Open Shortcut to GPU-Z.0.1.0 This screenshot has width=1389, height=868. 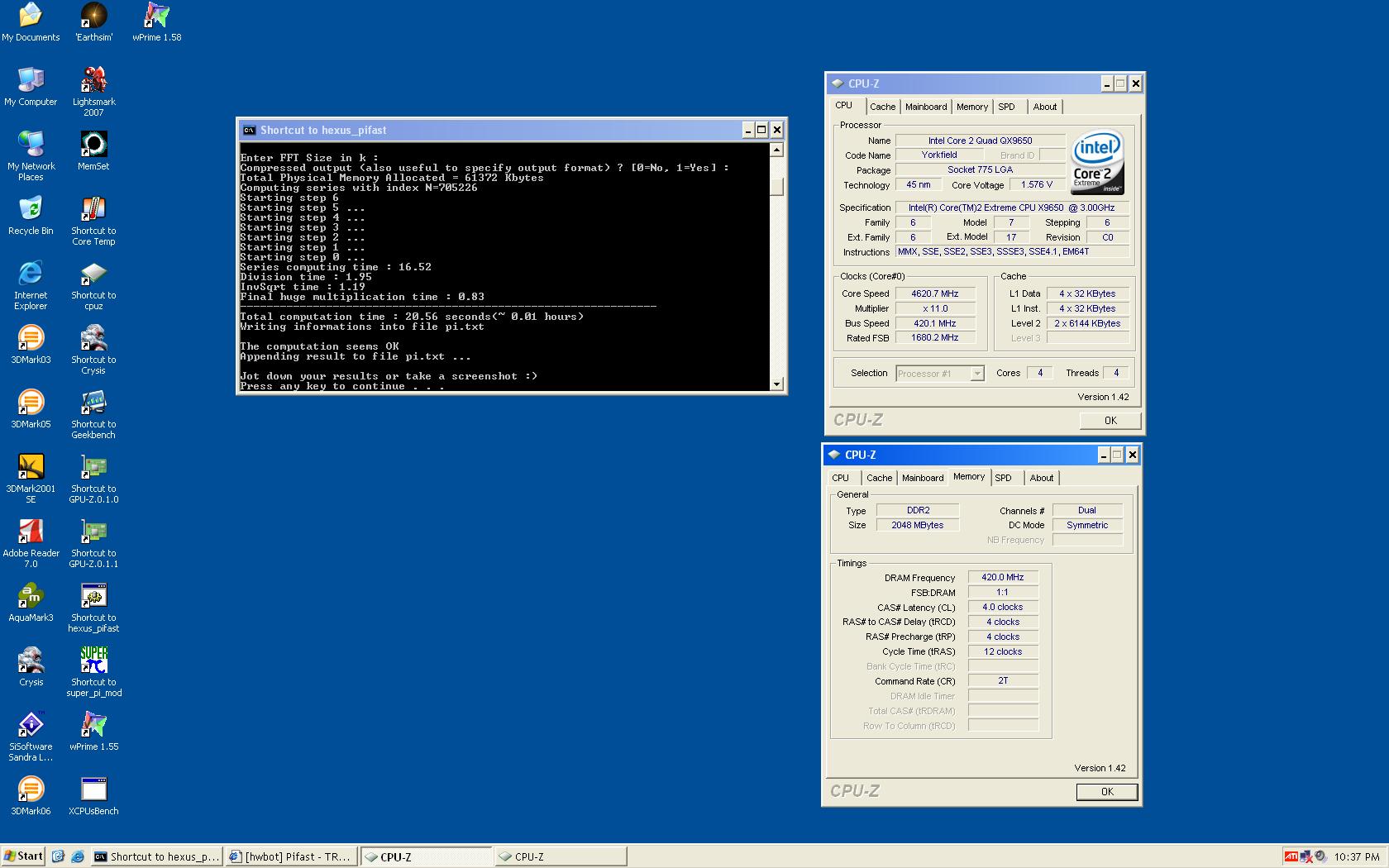(93, 479)
